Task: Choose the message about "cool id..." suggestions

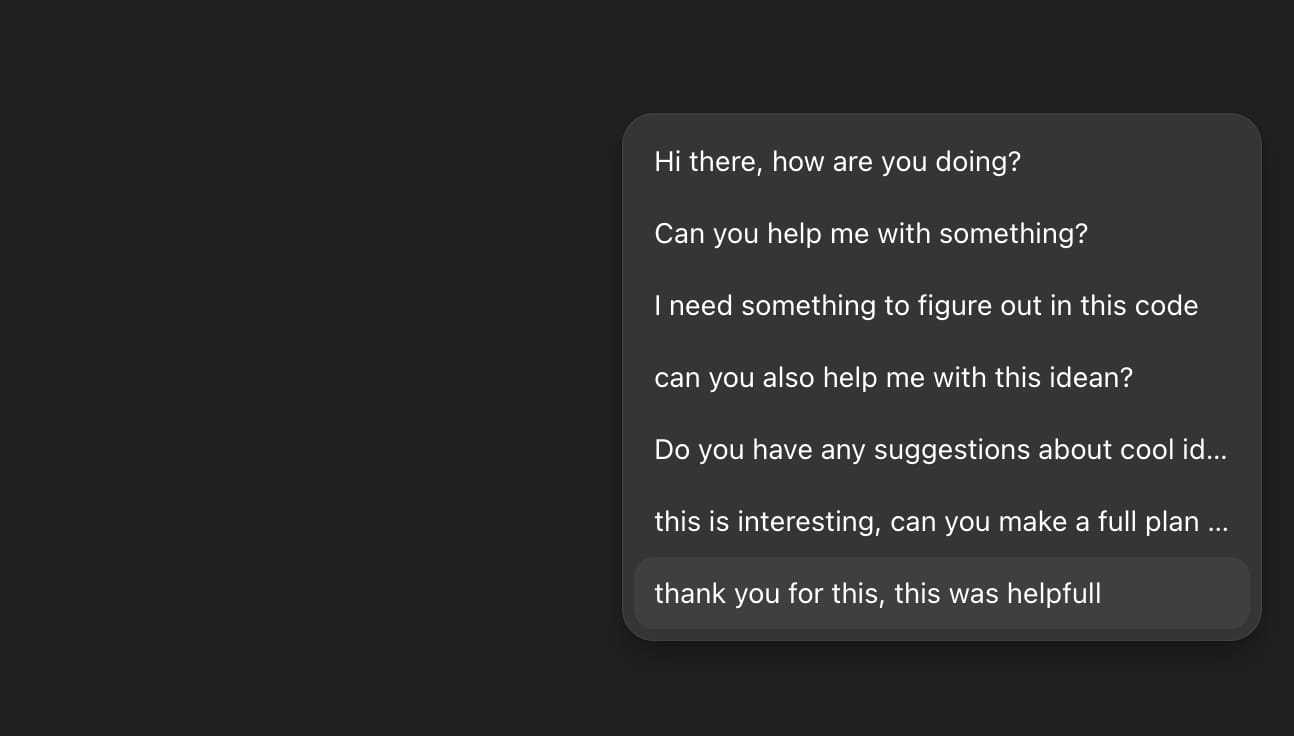Action: [x=940, y=449]
